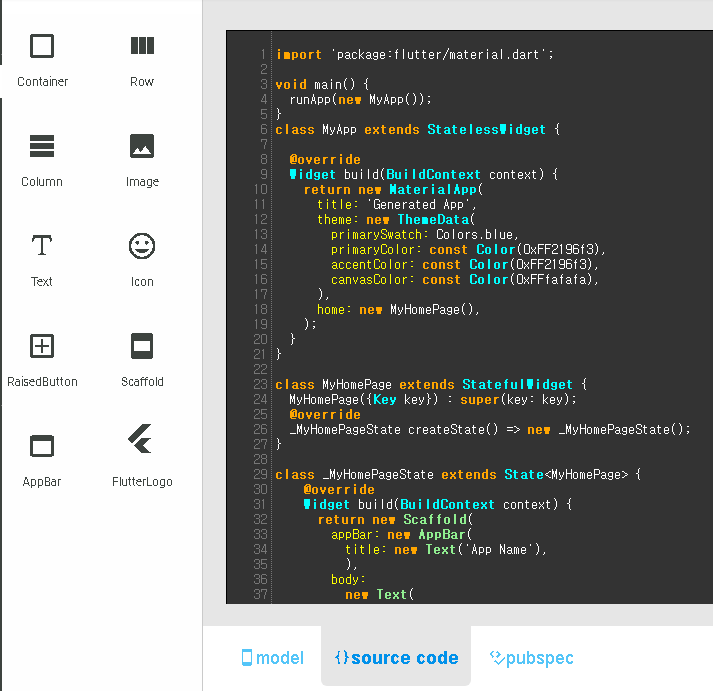This screenshot has height=691, width=713.
Task: Select the Text widget icon
Action: click(x=42, y=245)
